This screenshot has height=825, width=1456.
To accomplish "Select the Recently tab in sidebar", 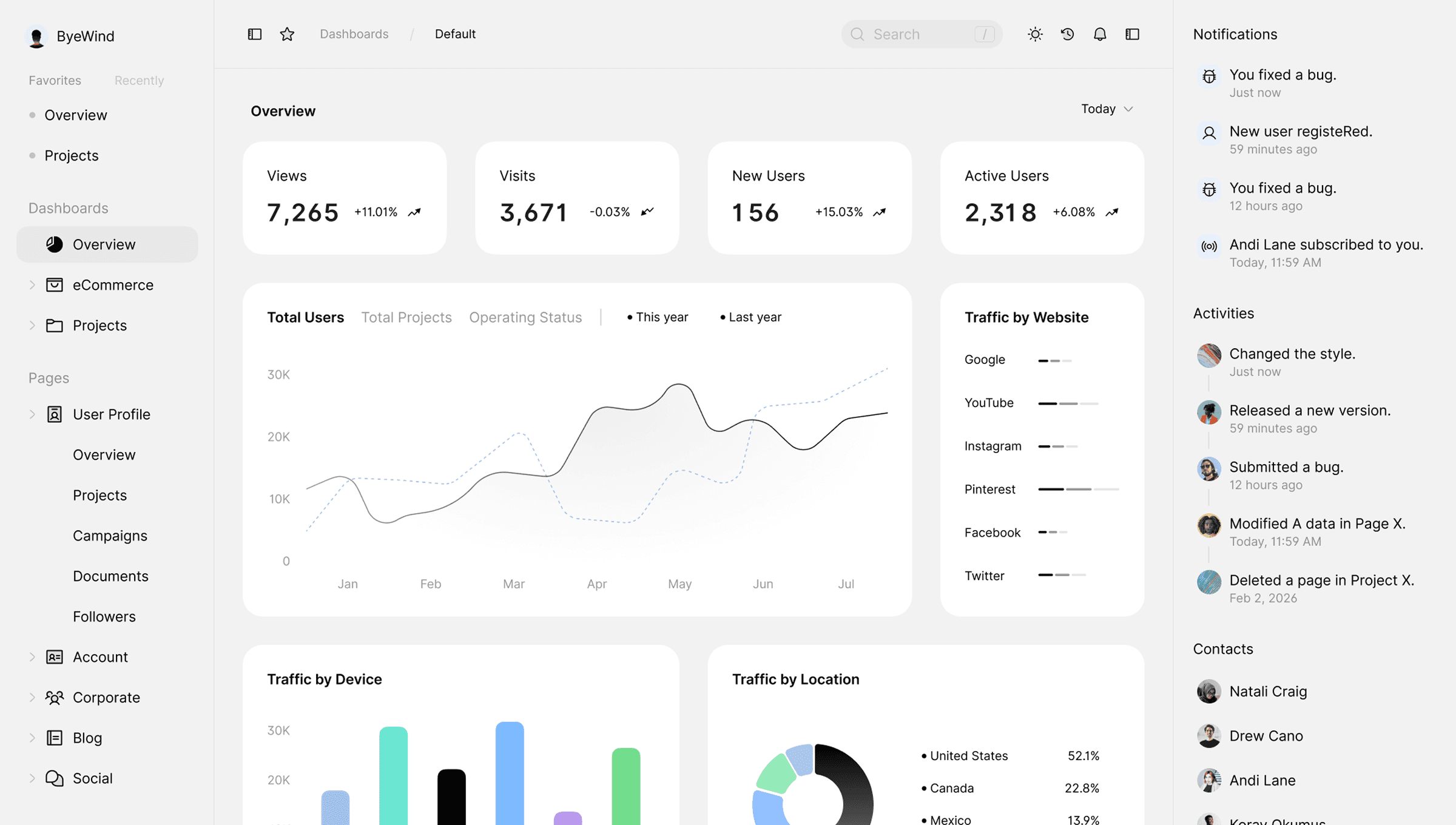I will click(x=139, y=80).
